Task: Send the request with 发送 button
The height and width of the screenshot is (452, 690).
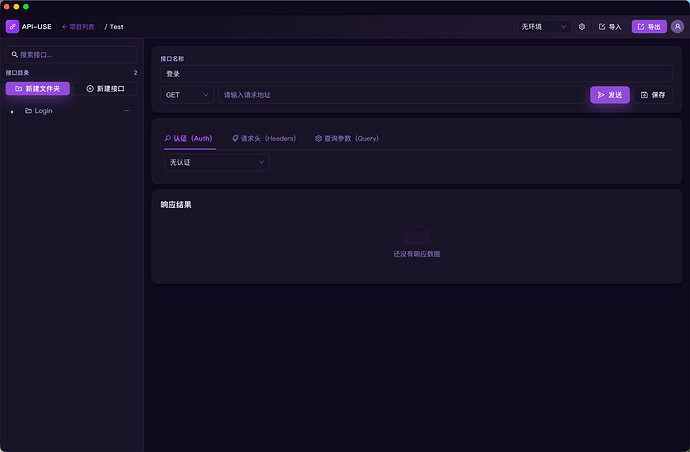Action: coord(609,95)
